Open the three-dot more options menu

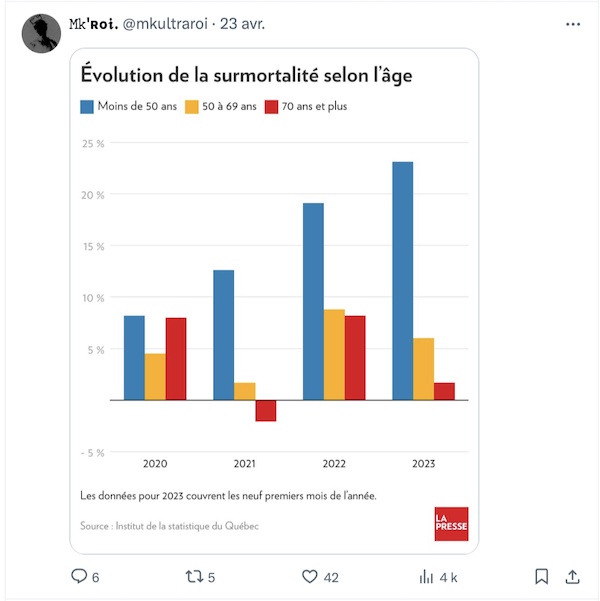[573, 24]
